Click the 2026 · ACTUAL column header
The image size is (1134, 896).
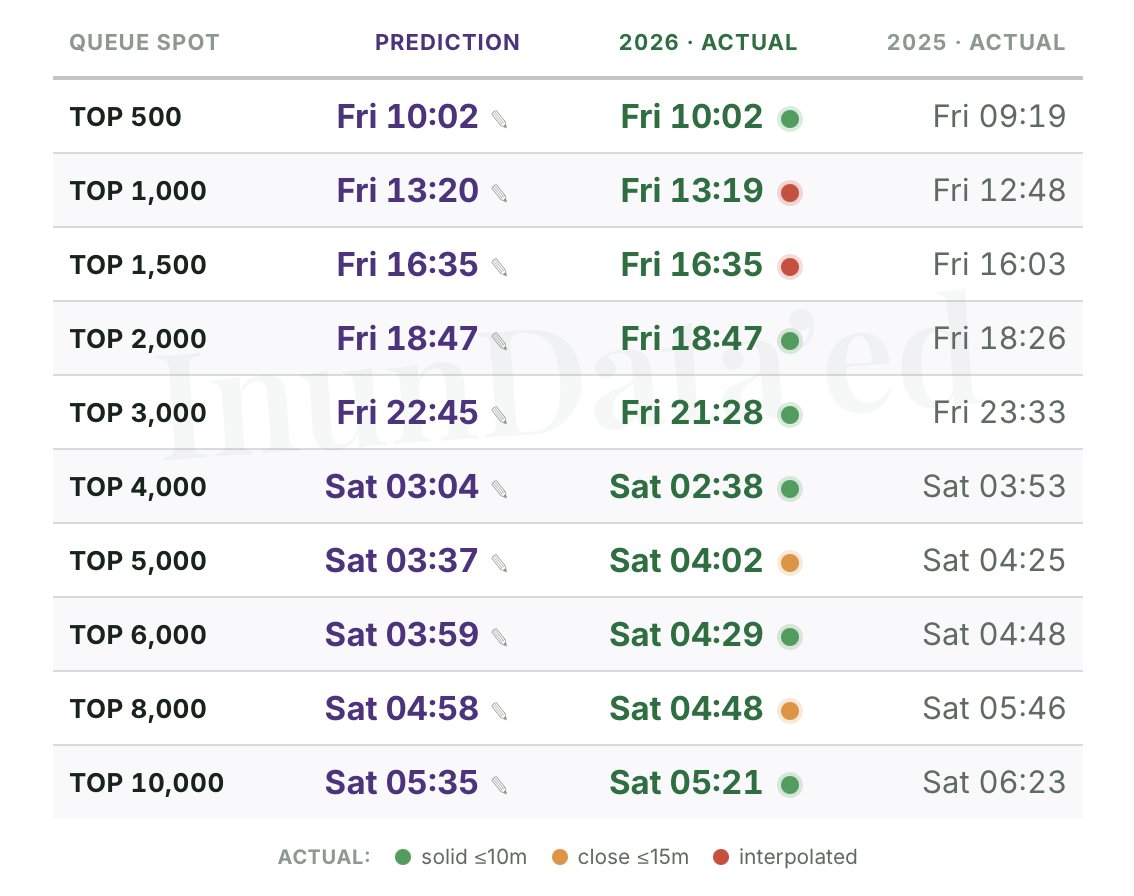point(708,43)
